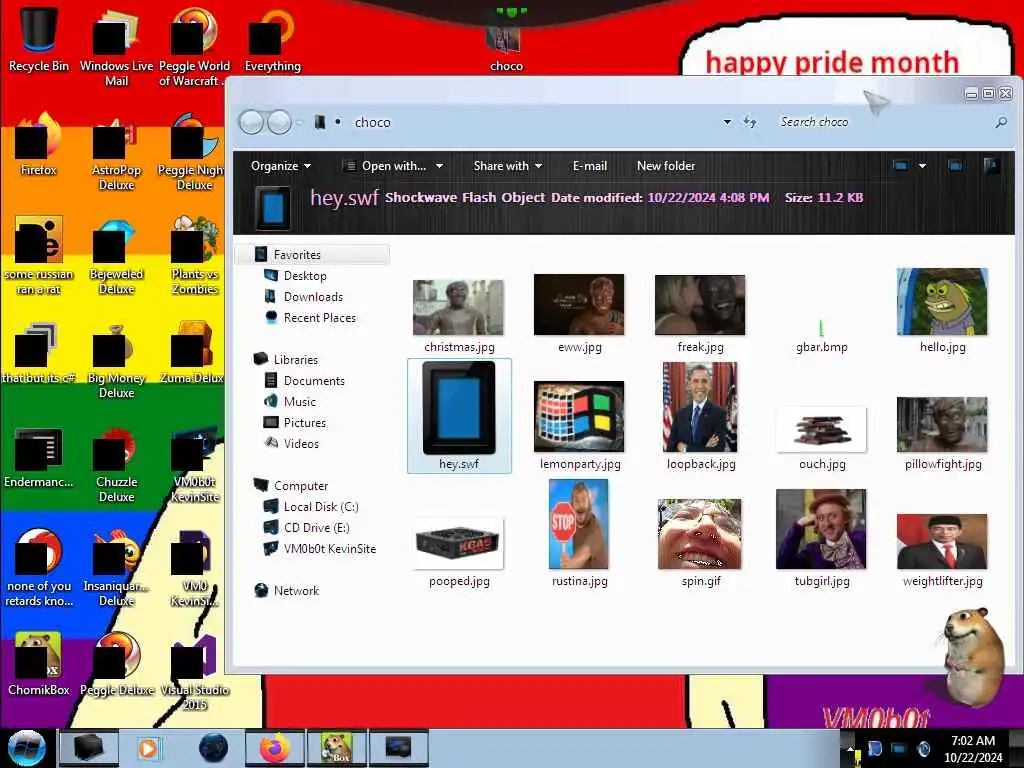Open the Organize dropdown menu
Viewport: 1024px width, 768px height.
[x=281, y=166]
